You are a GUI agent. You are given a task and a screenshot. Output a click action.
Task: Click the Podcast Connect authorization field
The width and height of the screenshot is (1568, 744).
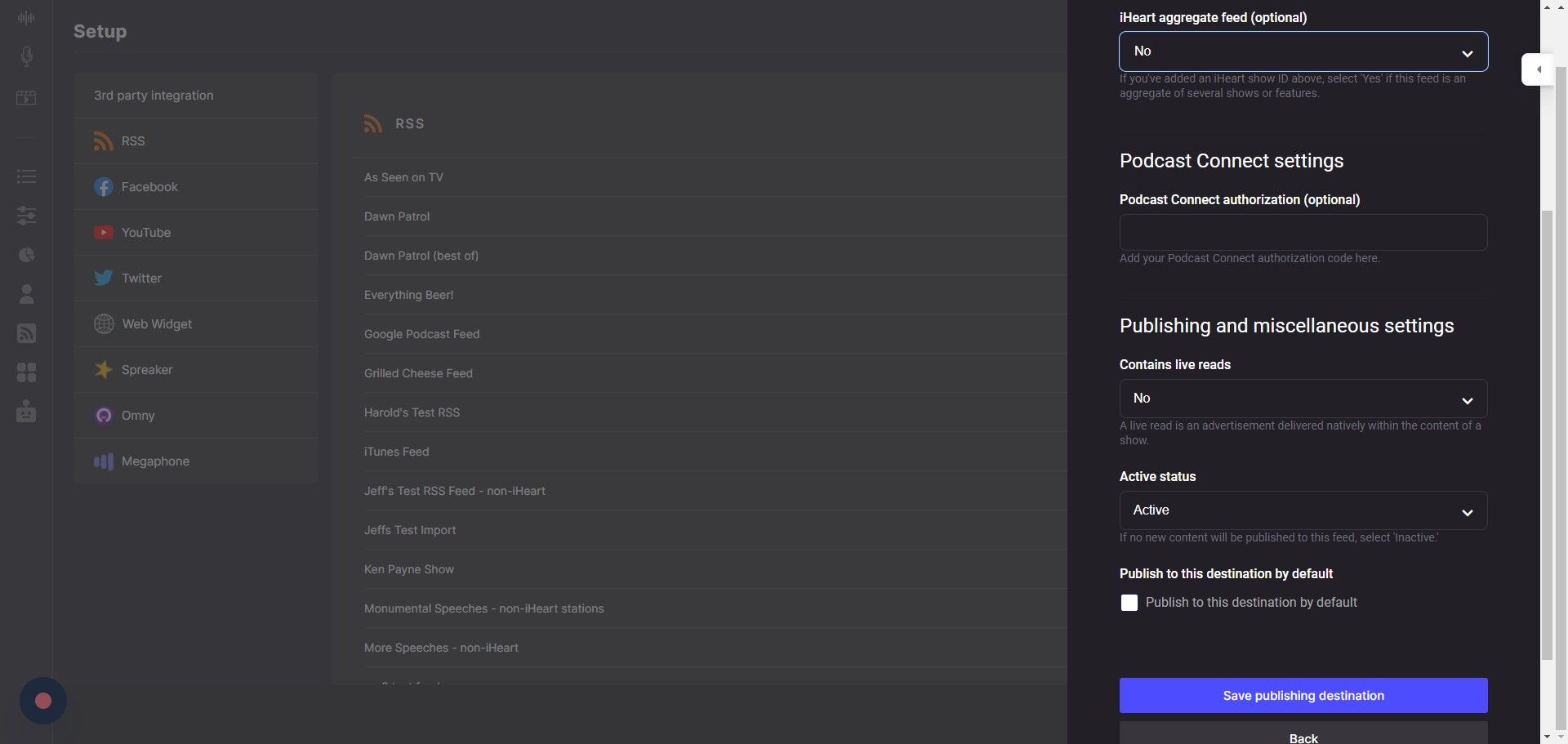point(1303,233)
